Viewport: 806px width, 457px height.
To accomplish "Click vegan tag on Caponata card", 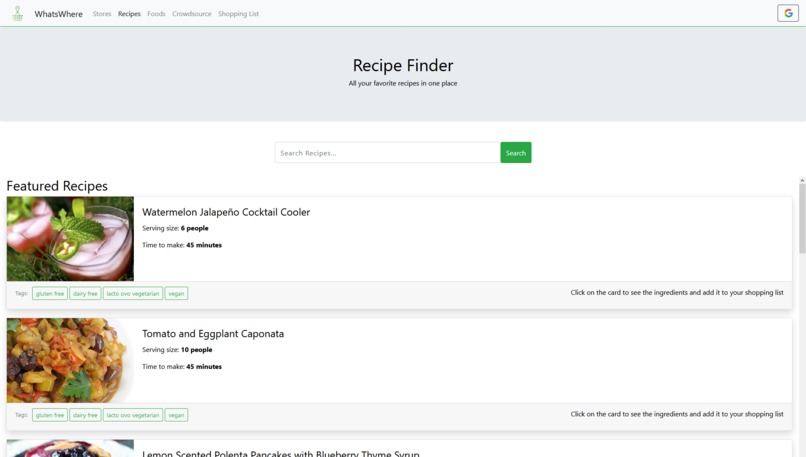I will [176, 415].
